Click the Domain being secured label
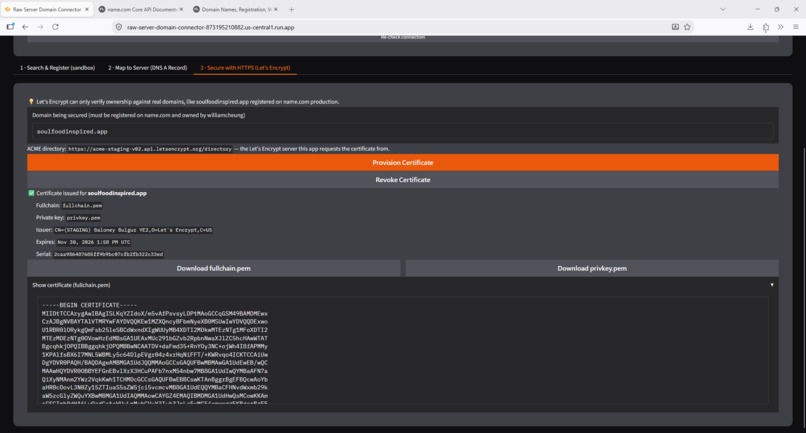 point(138,115)
